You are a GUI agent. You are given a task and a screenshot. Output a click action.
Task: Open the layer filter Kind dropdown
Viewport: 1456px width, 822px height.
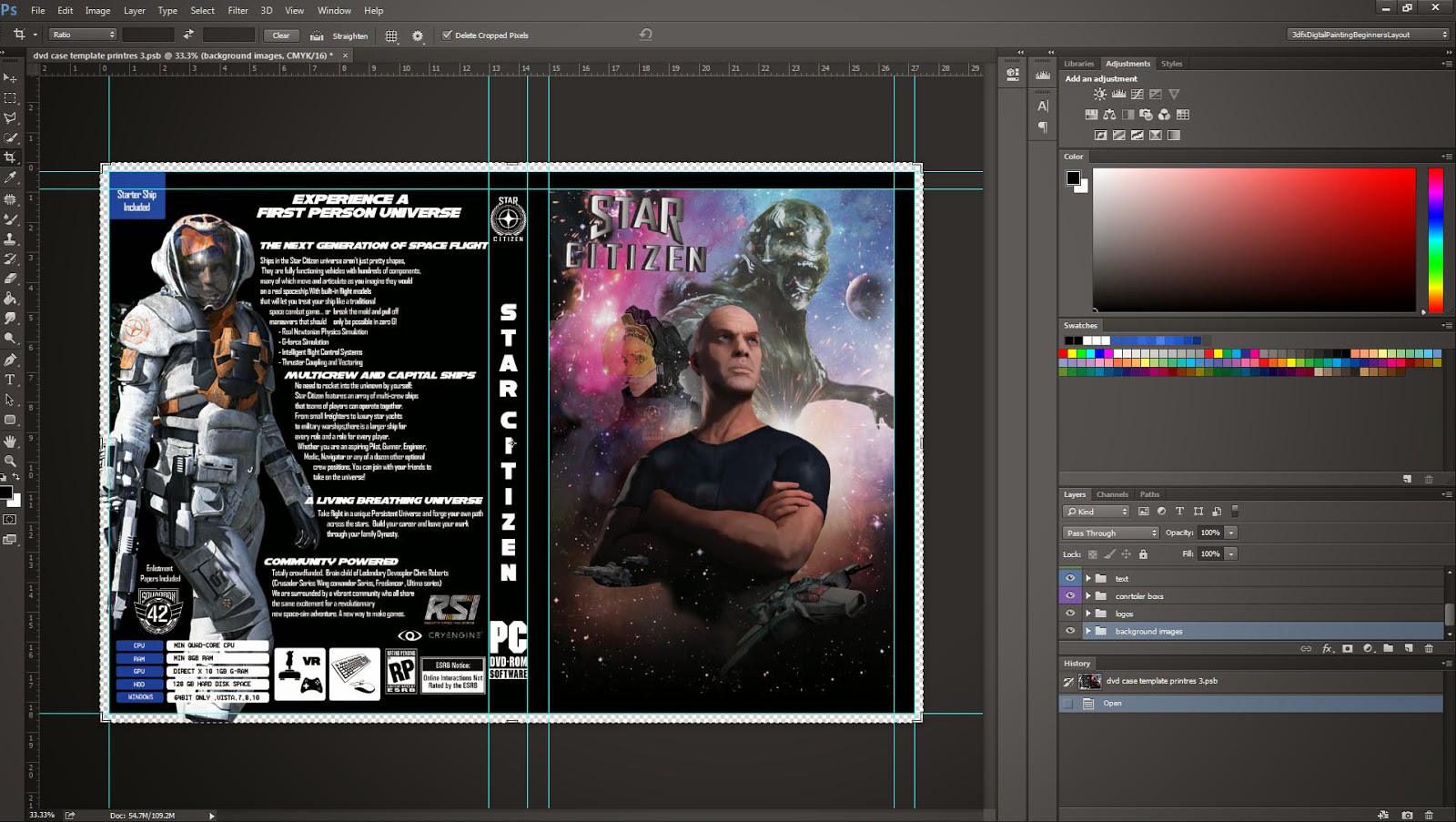click(1097, 512)
